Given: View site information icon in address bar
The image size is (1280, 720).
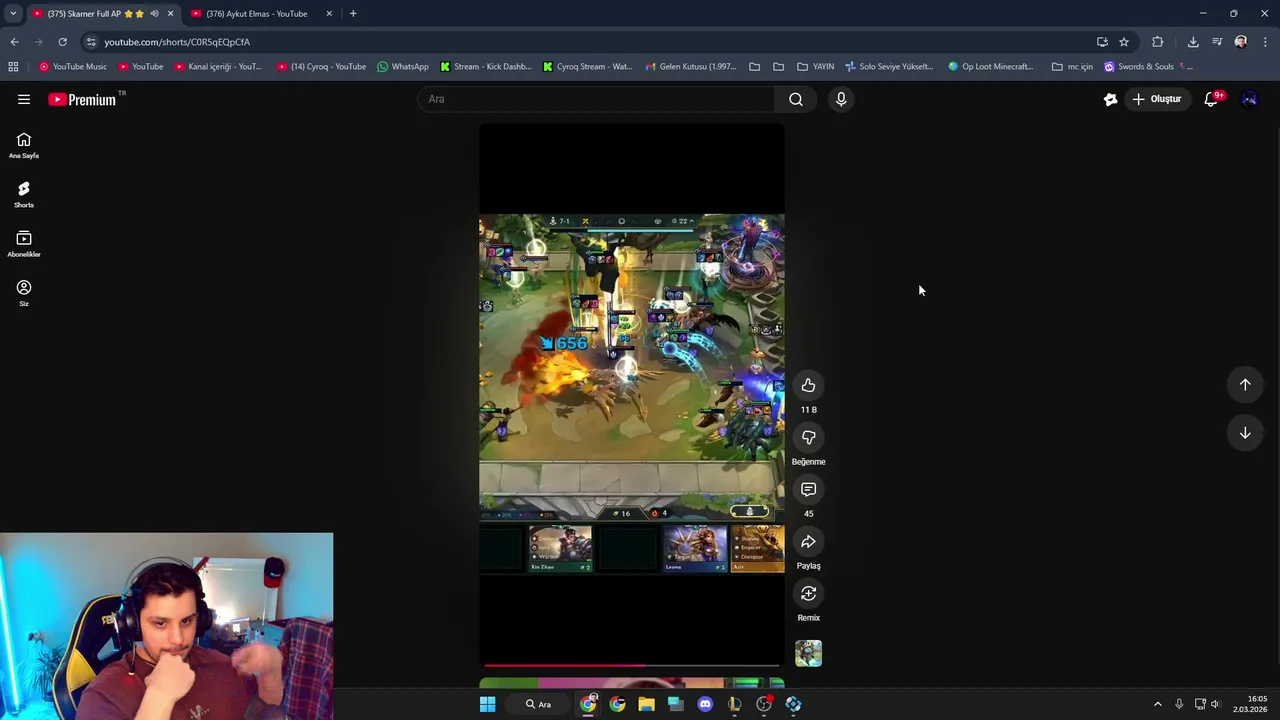Looking at the screenshot, I should tap(91, 42).
